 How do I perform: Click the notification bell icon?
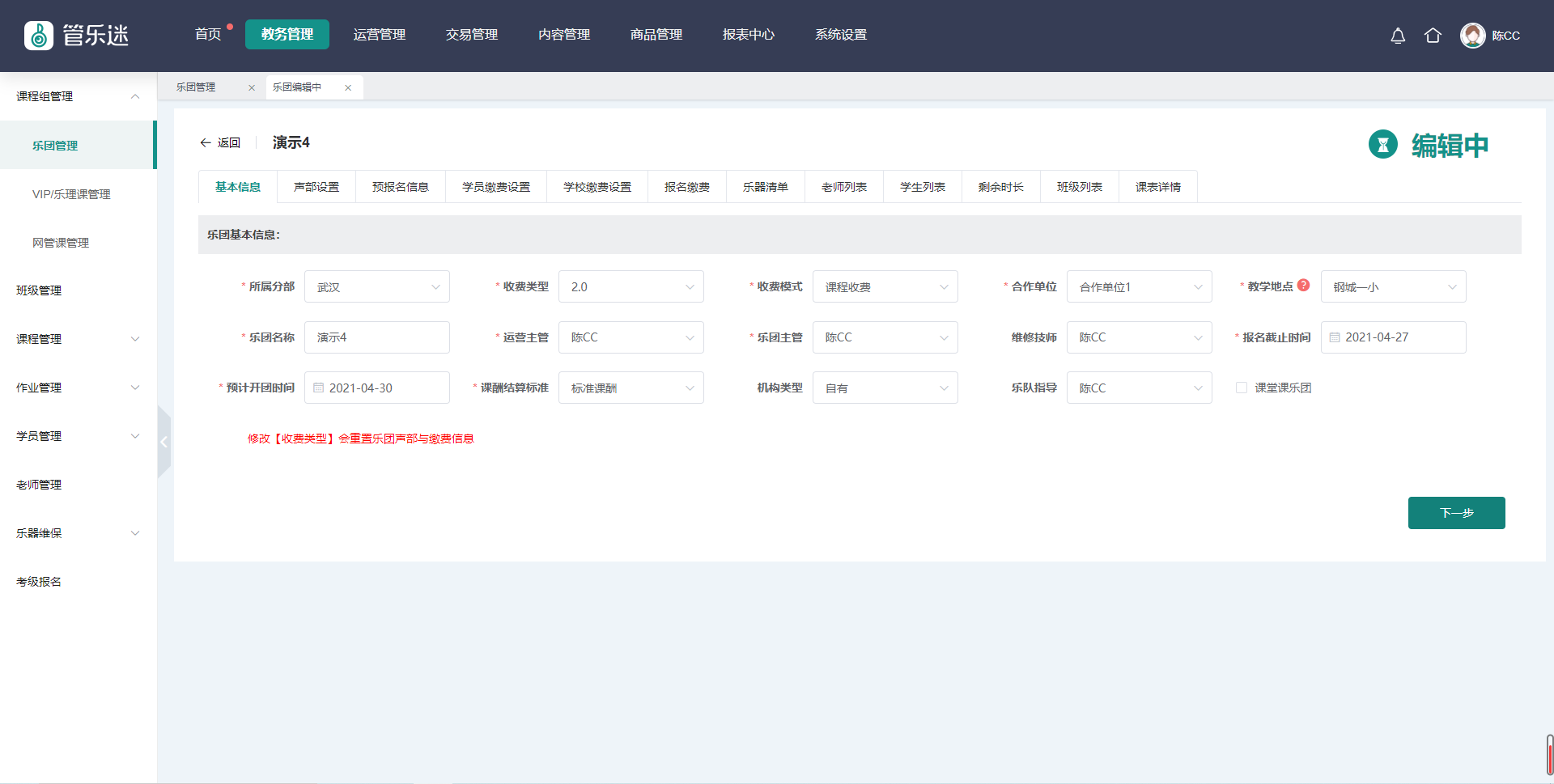[1398, 36]
